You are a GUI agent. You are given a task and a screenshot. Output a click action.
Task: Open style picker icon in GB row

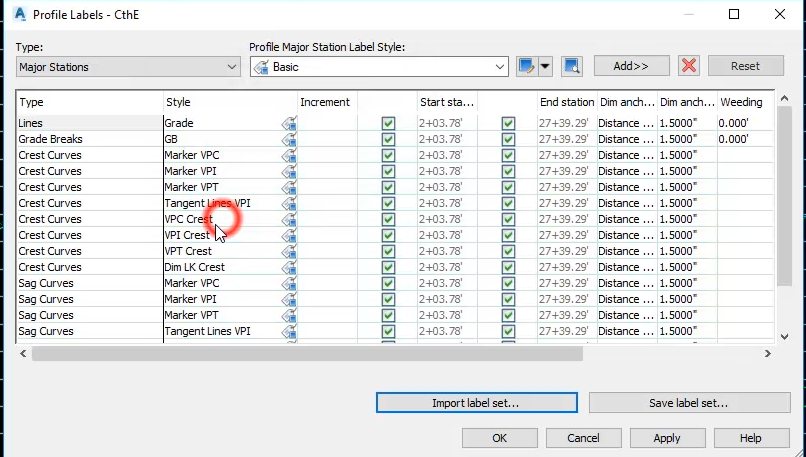pyautogui.click(x=290, y=139)
